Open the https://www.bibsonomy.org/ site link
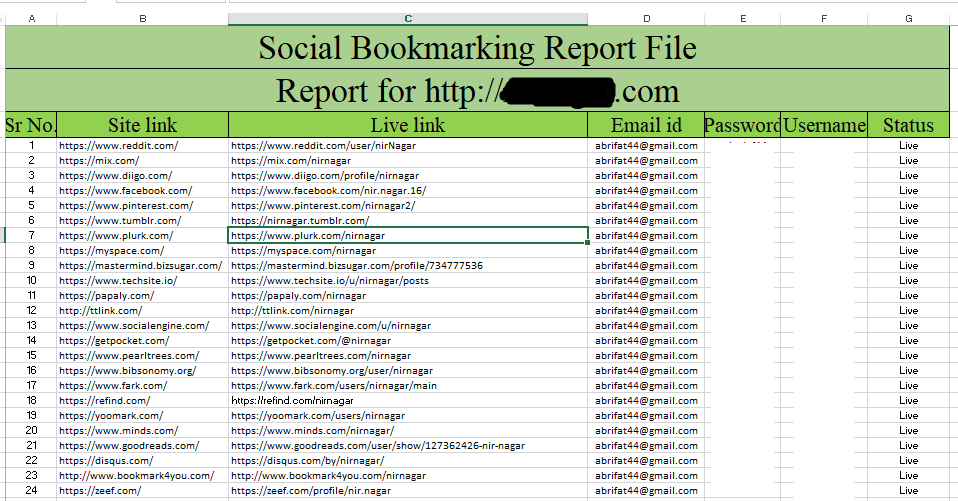This screenshot has width=958, height=501. tap(128, 370)
